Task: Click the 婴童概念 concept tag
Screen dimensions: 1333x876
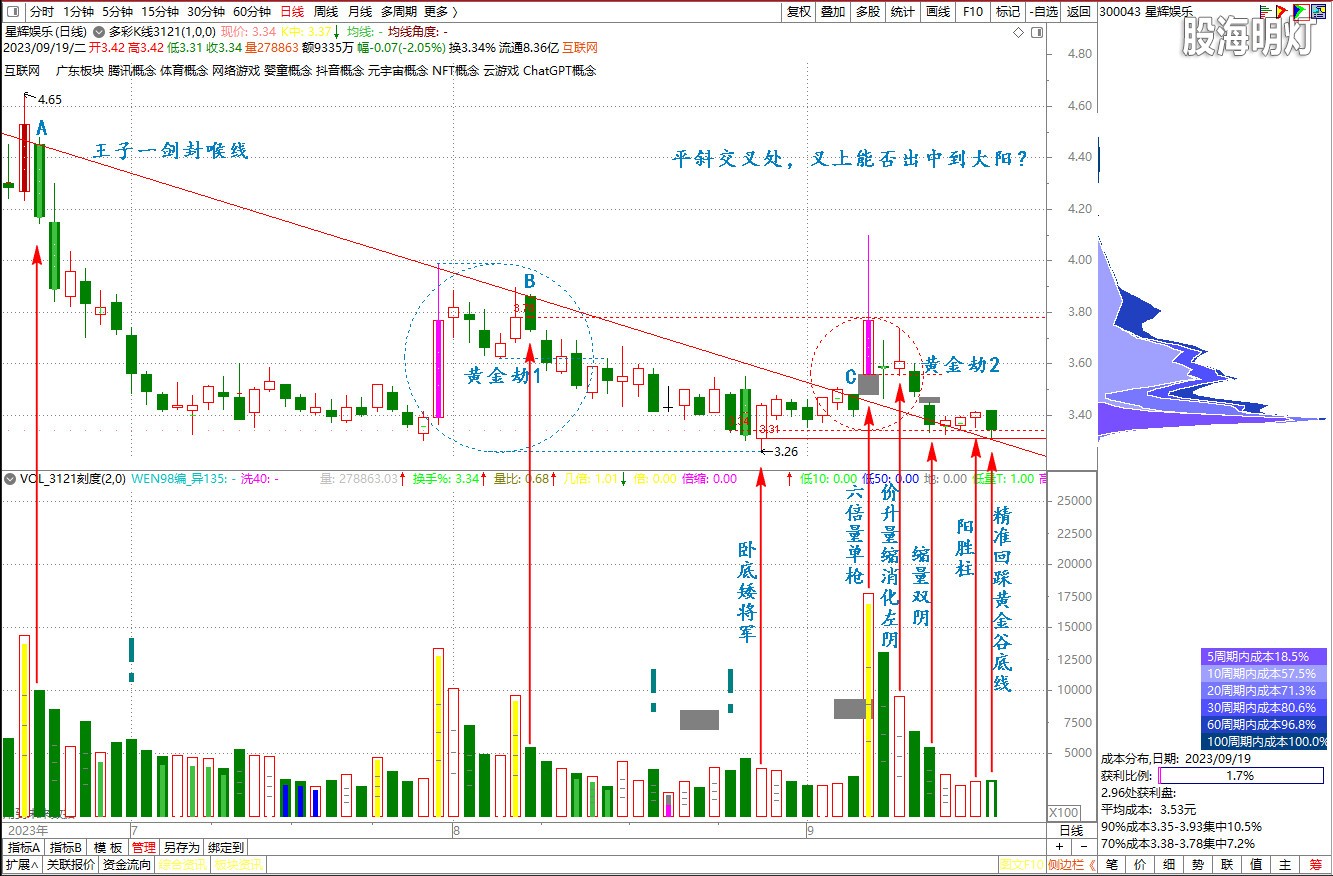Action: click(x=287, y=71)
